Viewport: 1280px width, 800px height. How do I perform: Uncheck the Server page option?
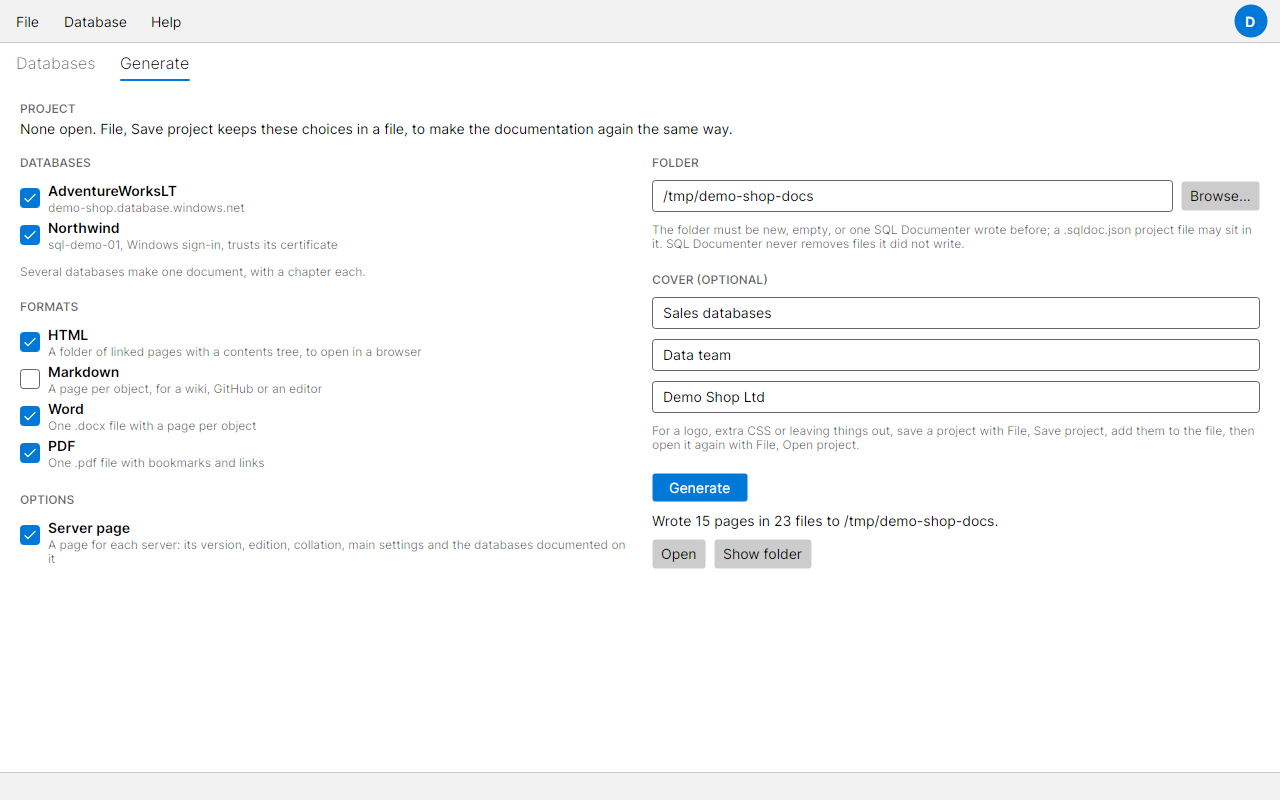tap(30, 535)
